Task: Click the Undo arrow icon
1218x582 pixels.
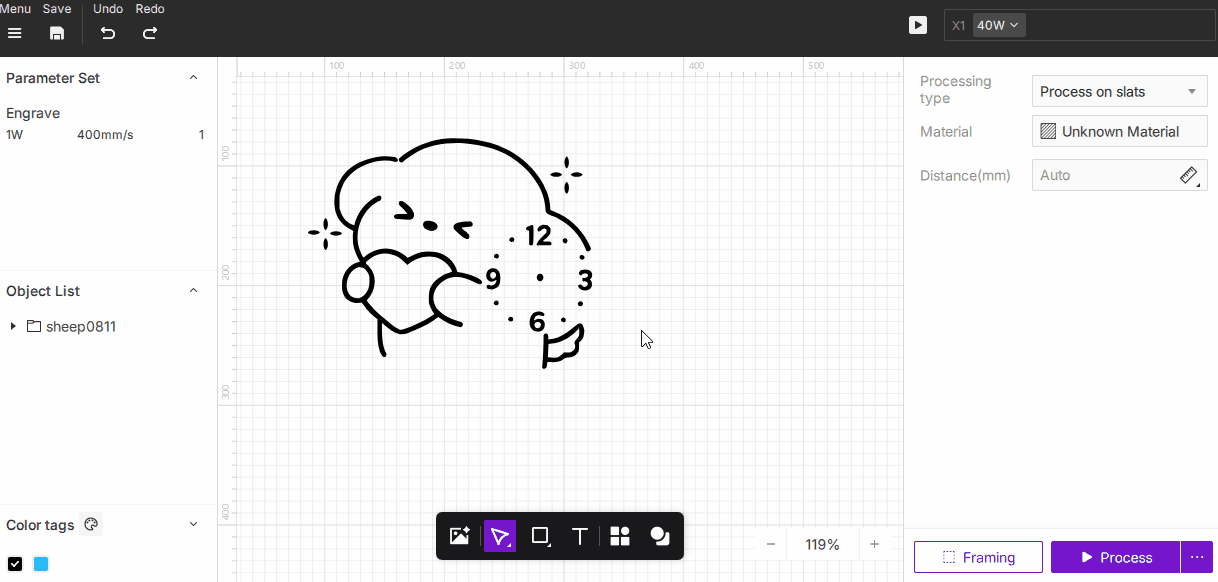Action: coord(108,33)
